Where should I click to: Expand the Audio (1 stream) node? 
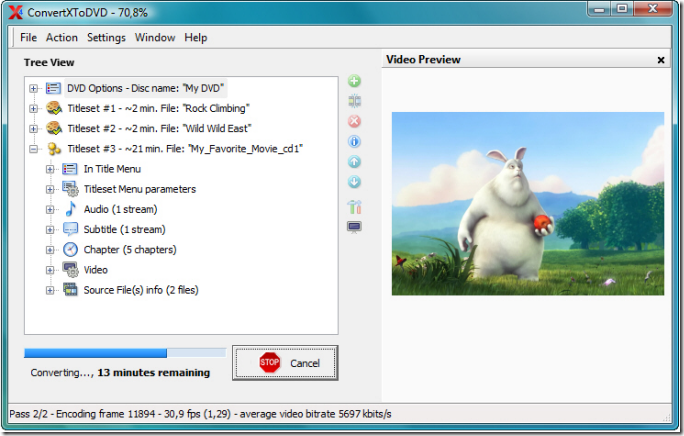point(50,209)
